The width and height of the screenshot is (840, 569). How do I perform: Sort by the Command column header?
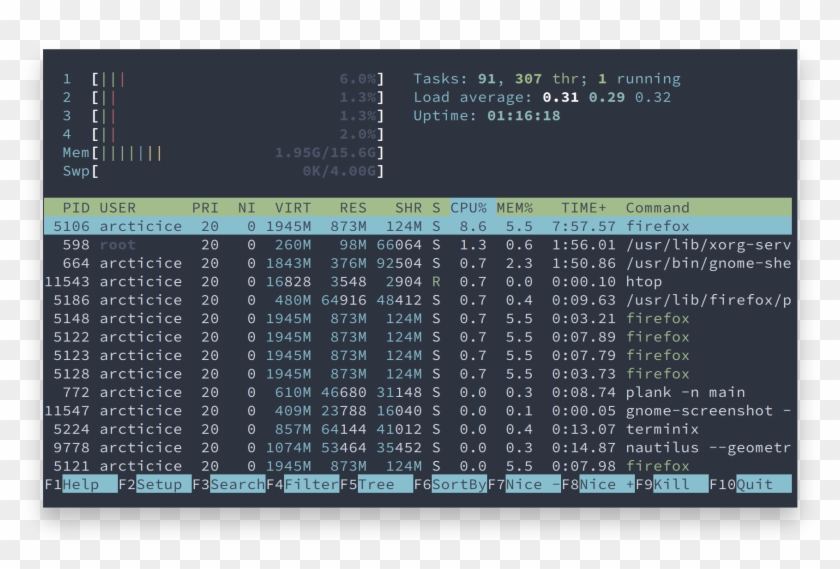click(657, 208)
